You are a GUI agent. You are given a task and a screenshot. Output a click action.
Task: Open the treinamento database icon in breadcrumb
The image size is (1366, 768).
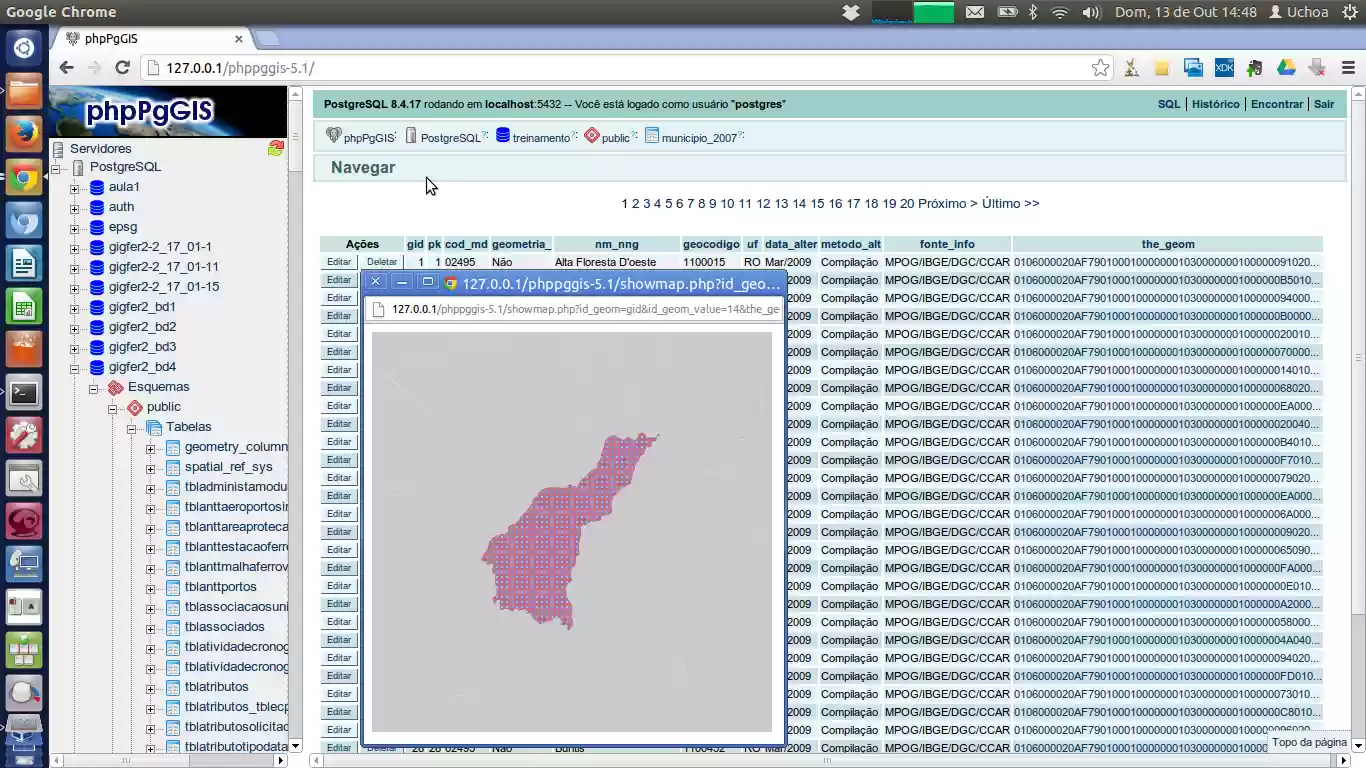point(503,136)
